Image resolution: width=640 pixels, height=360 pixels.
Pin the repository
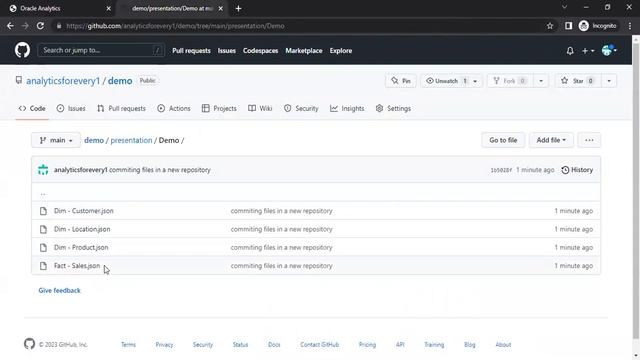pyautogui.click(x=401, y=81)
